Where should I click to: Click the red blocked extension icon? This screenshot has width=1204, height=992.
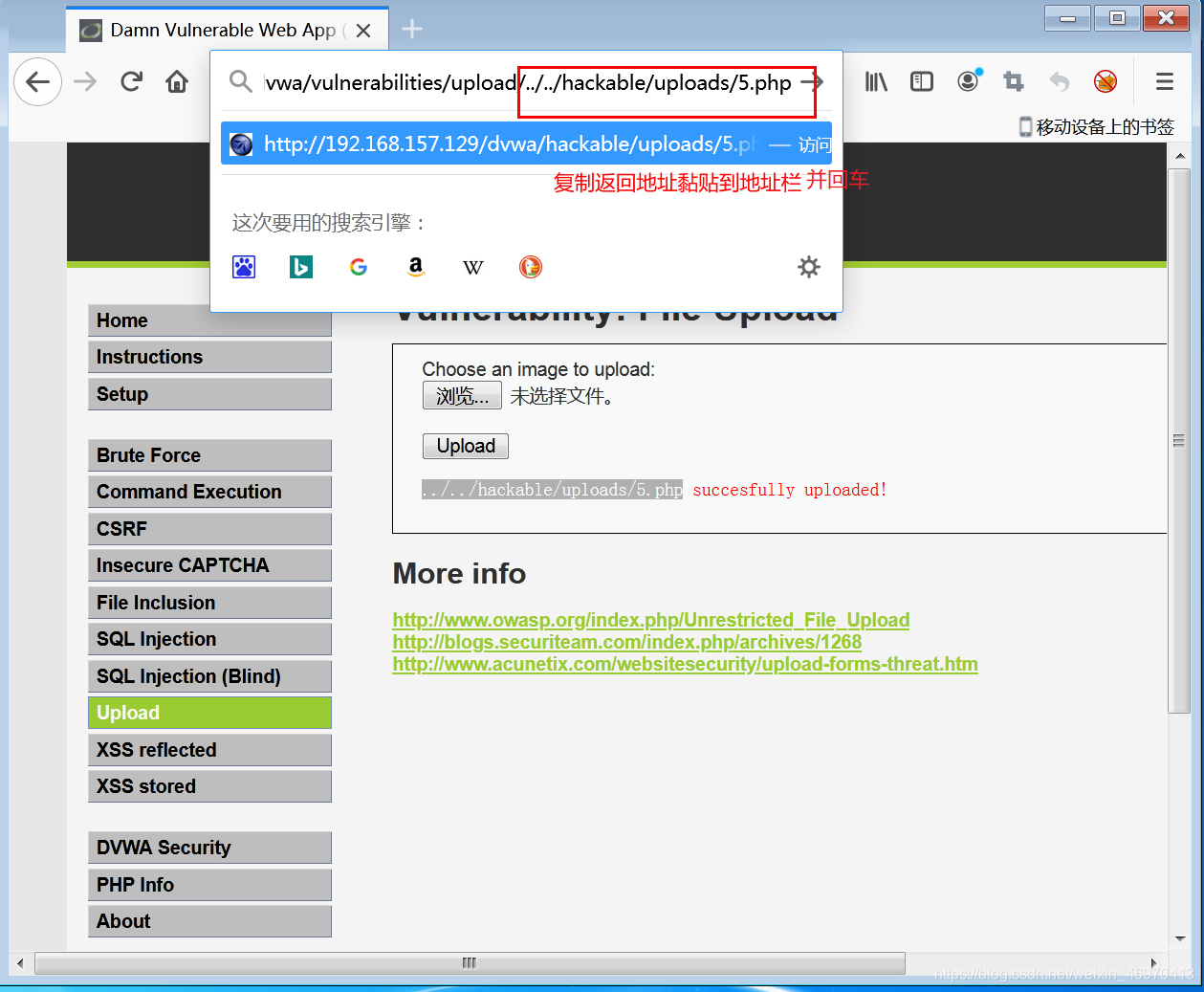point(1105,82)
